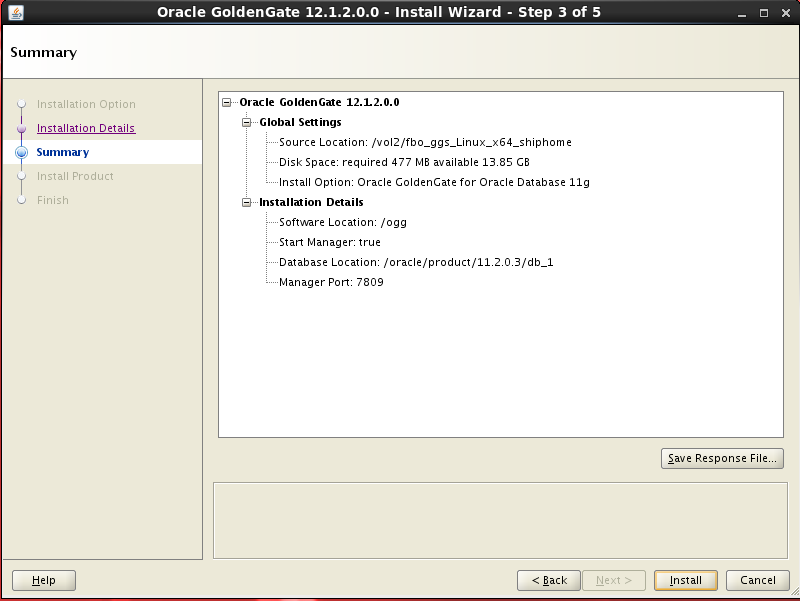Click the Installation Option step label
This screenshot has width=800, height=601.
86,104
